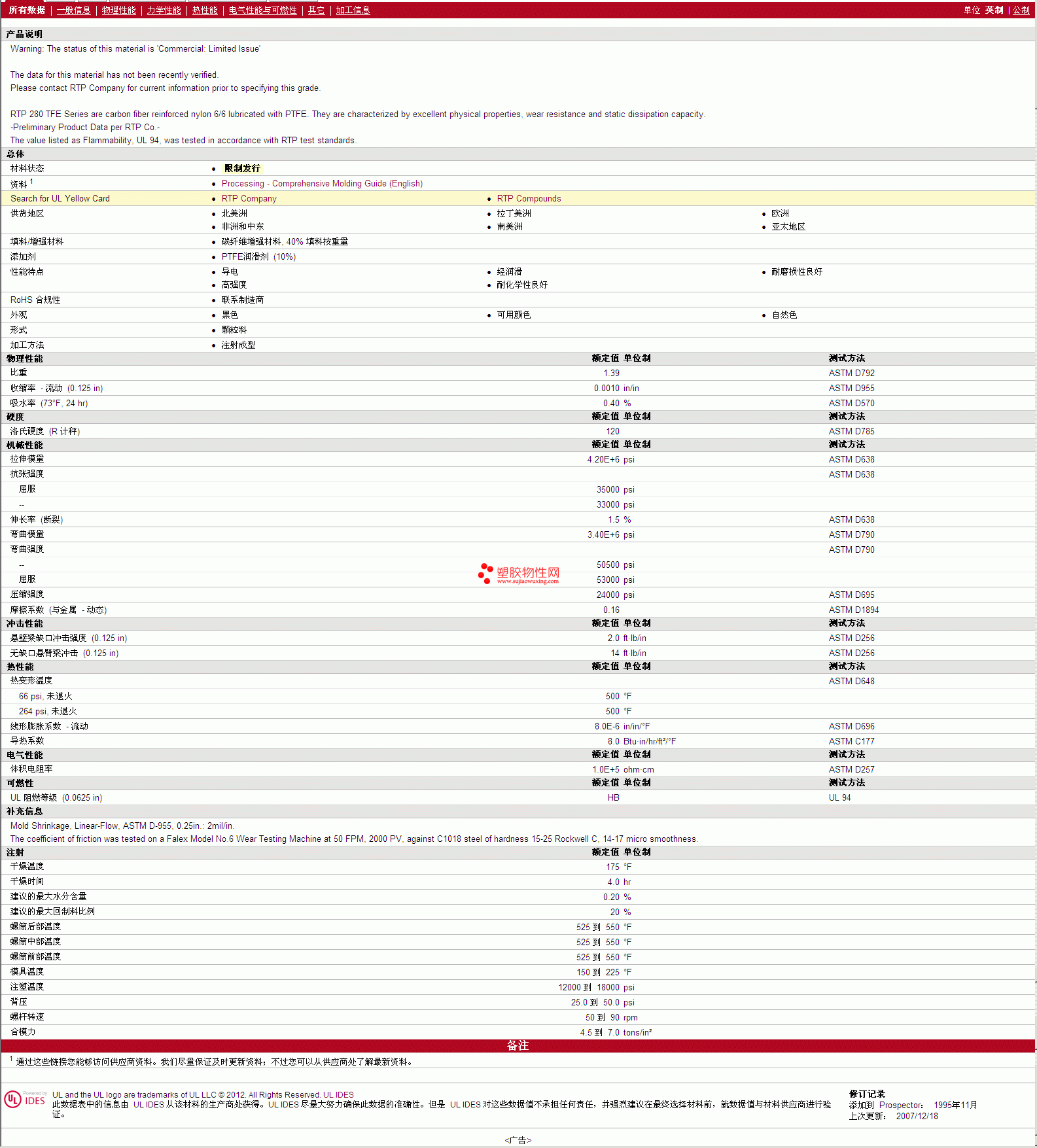Image resolution: width=1037 pixels, height=1148 pixels.
Task: Switch to the 一般信息 tab
Action: tap(73, 10)
